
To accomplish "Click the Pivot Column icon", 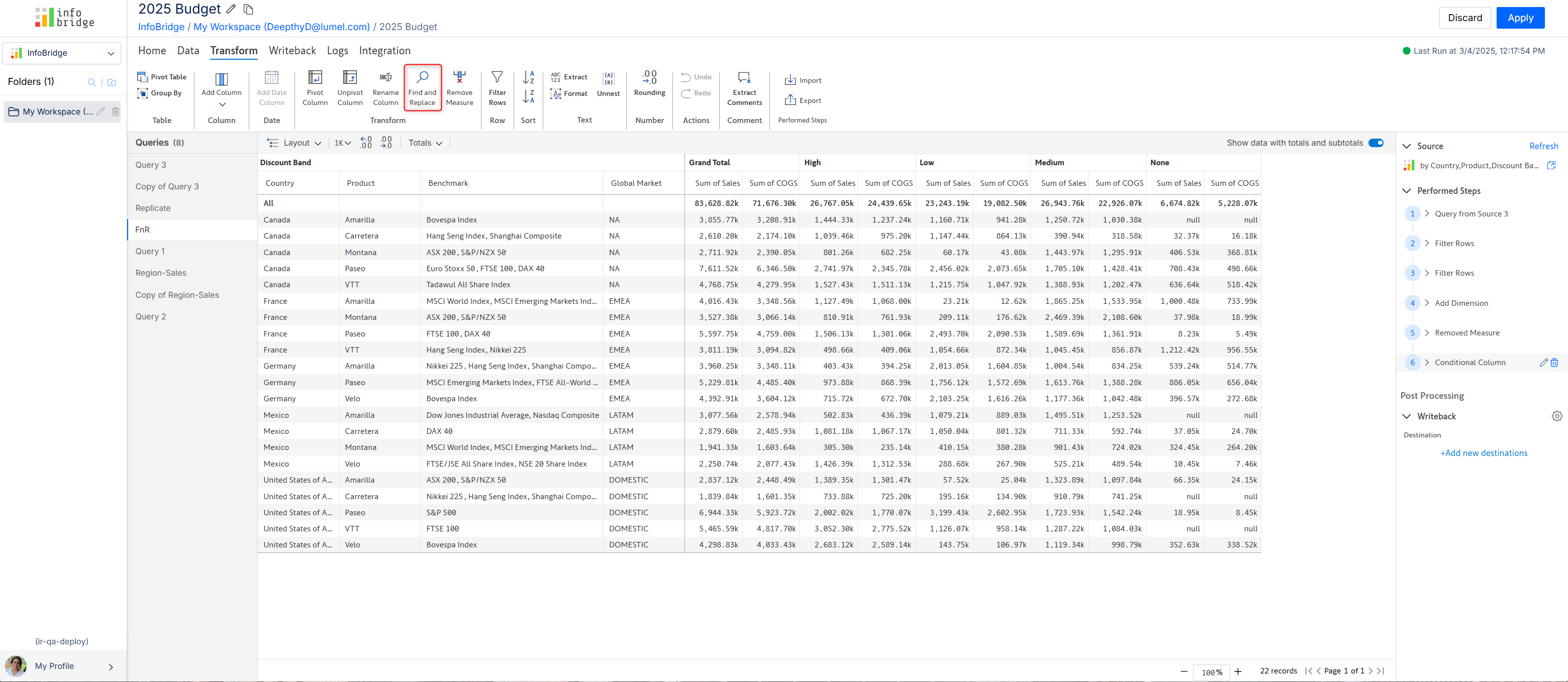I will pos(315,78).
